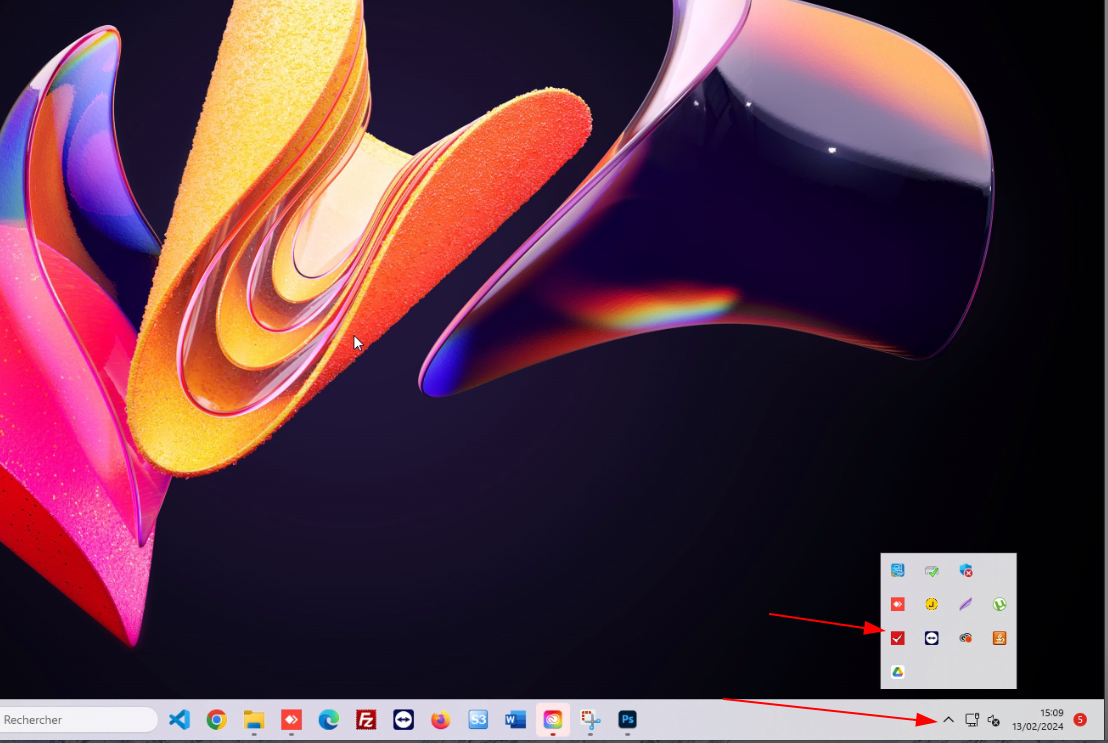Click the safely remove hardware tray icon
This screenshot has height=743, width=1108.
(931, 570)
